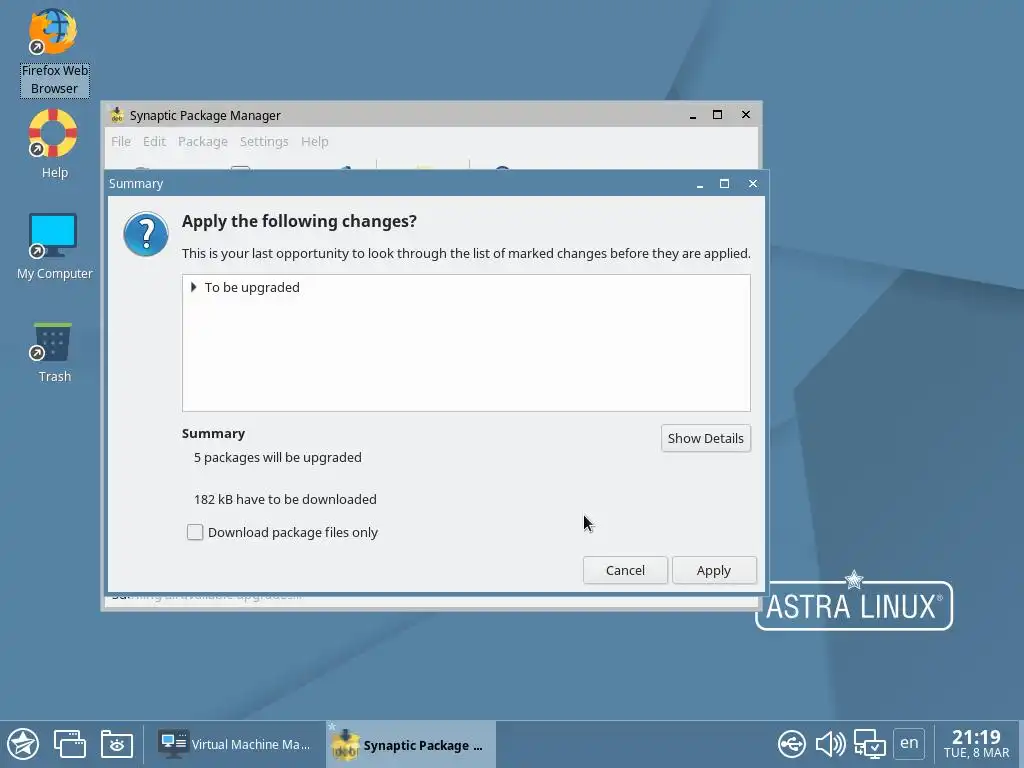Image resolution: width=1024 pixels, height=768 pixels.
Task: Click the USB devices tray icon
Action: 792,744
